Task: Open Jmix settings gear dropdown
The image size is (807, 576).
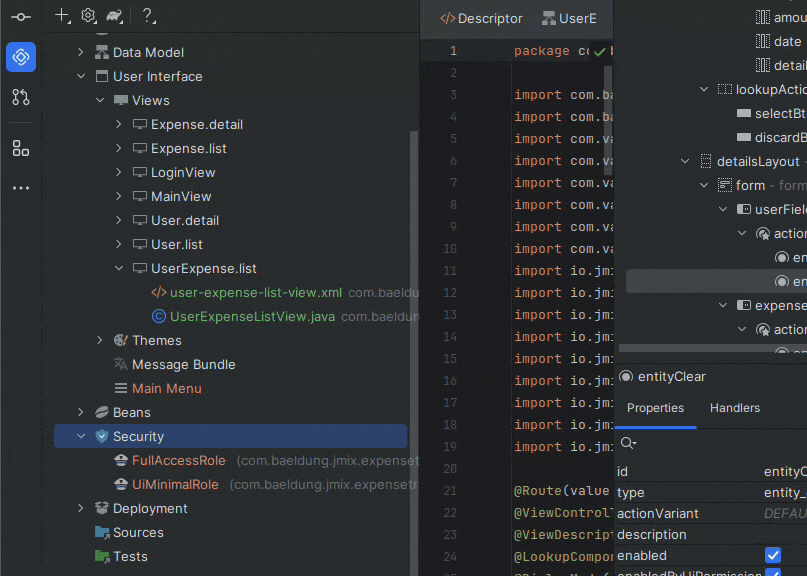Action: [x=89, y=16]
